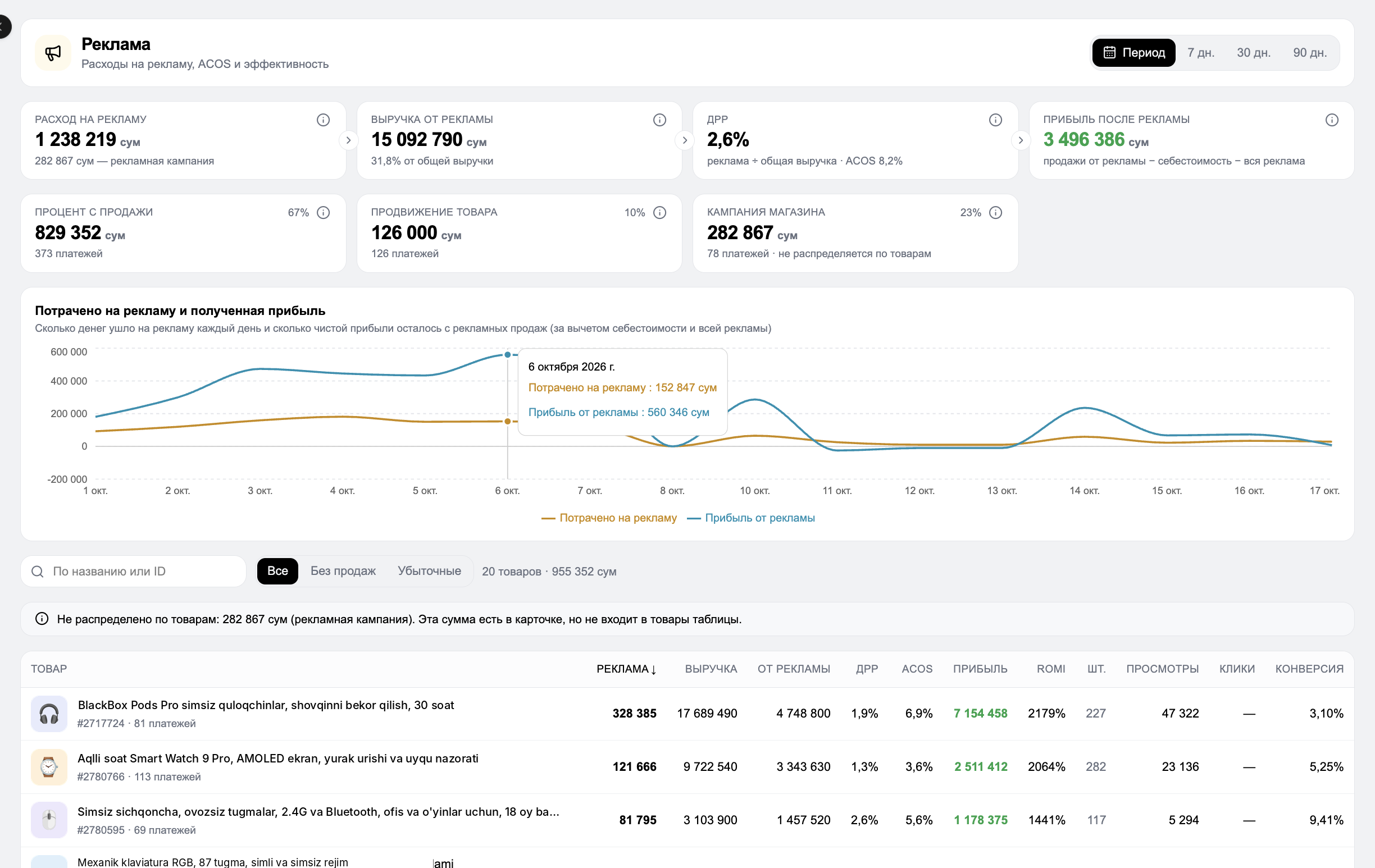Show info for Кампания магазина card

pyautogui.click(x=995, y=213)
